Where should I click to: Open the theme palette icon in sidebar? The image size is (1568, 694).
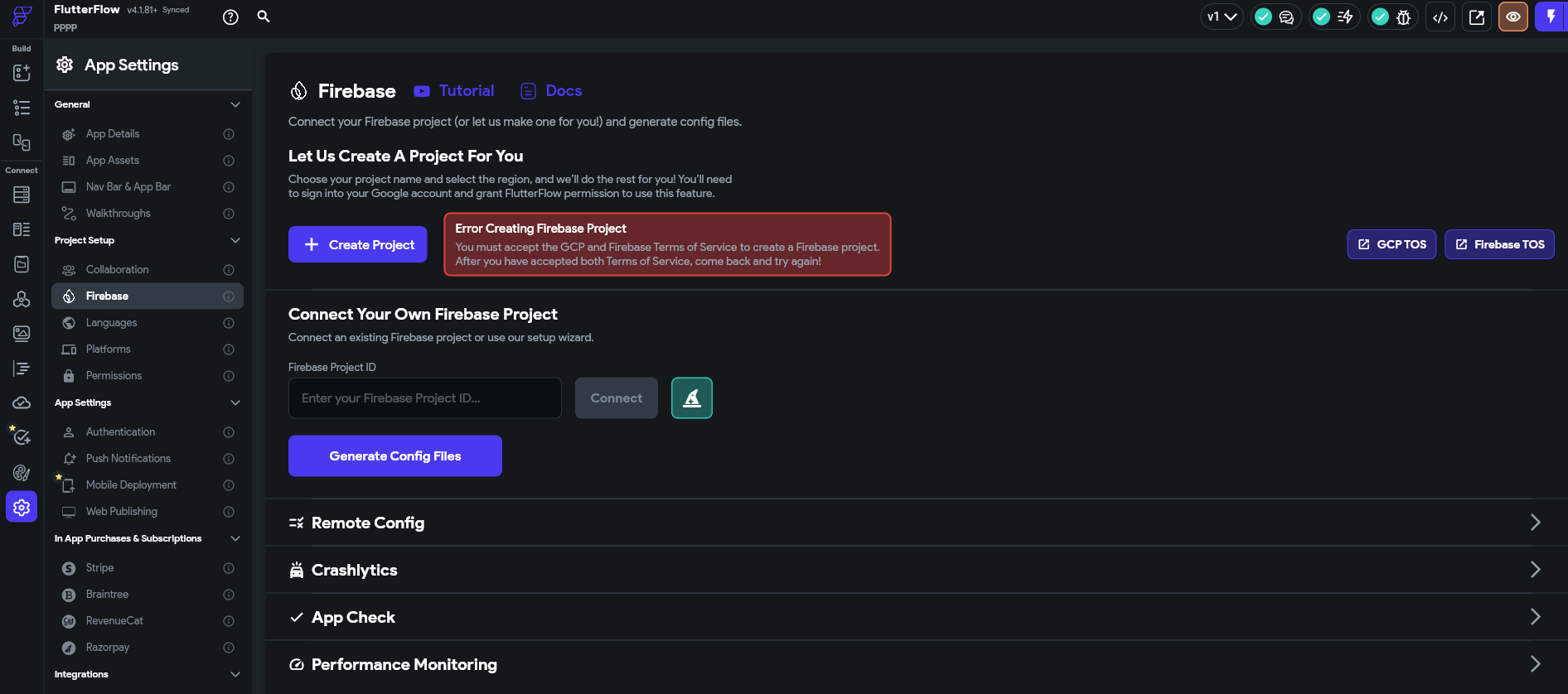coord(22,472)
